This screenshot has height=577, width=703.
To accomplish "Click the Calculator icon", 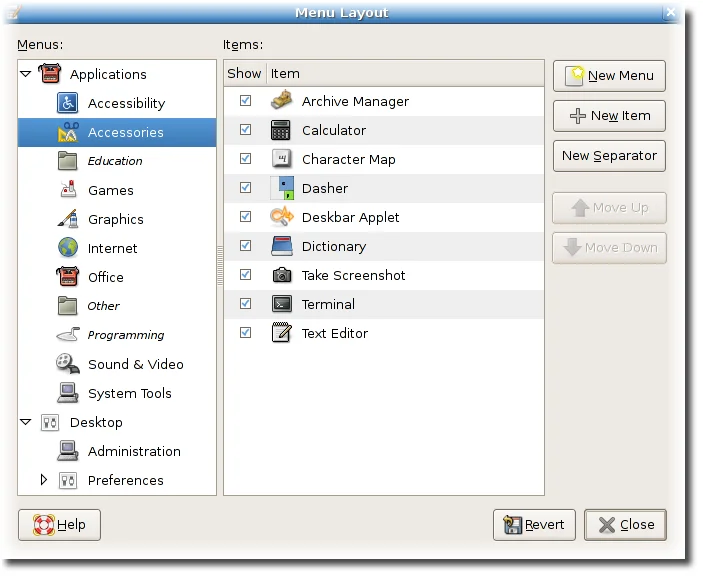I will click(281, 130).
